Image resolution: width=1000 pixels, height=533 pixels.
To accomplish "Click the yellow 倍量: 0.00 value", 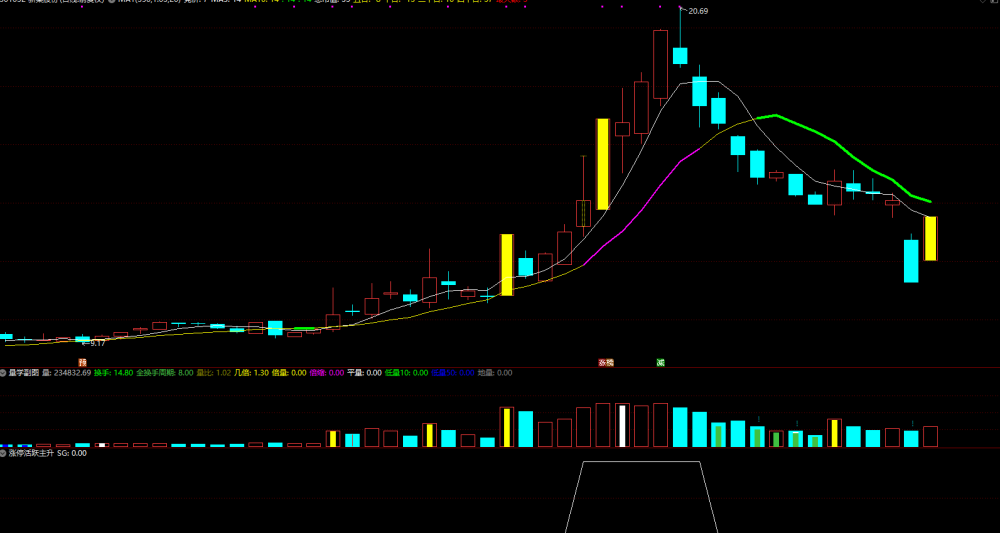I will pos(289,372).
